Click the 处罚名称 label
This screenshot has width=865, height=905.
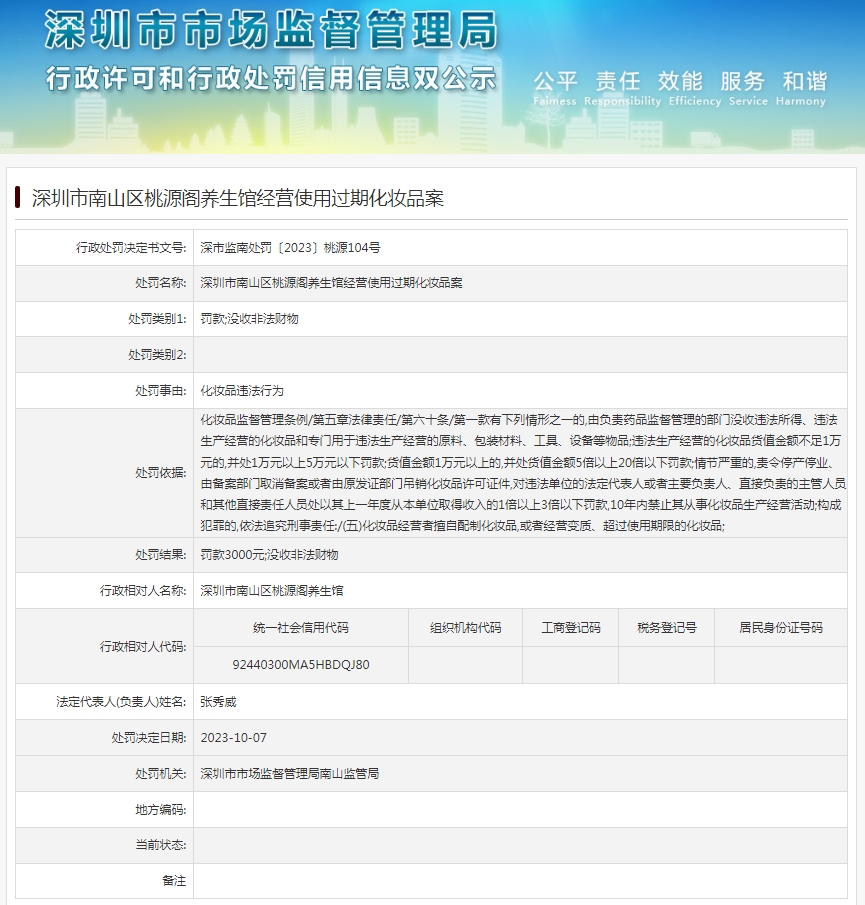pos(161,283)
